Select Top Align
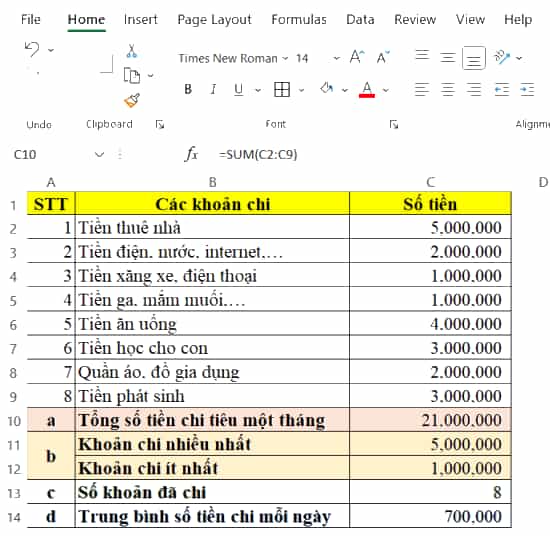The width and height of the screenshot is (550, 536). [x=422, y=56]
